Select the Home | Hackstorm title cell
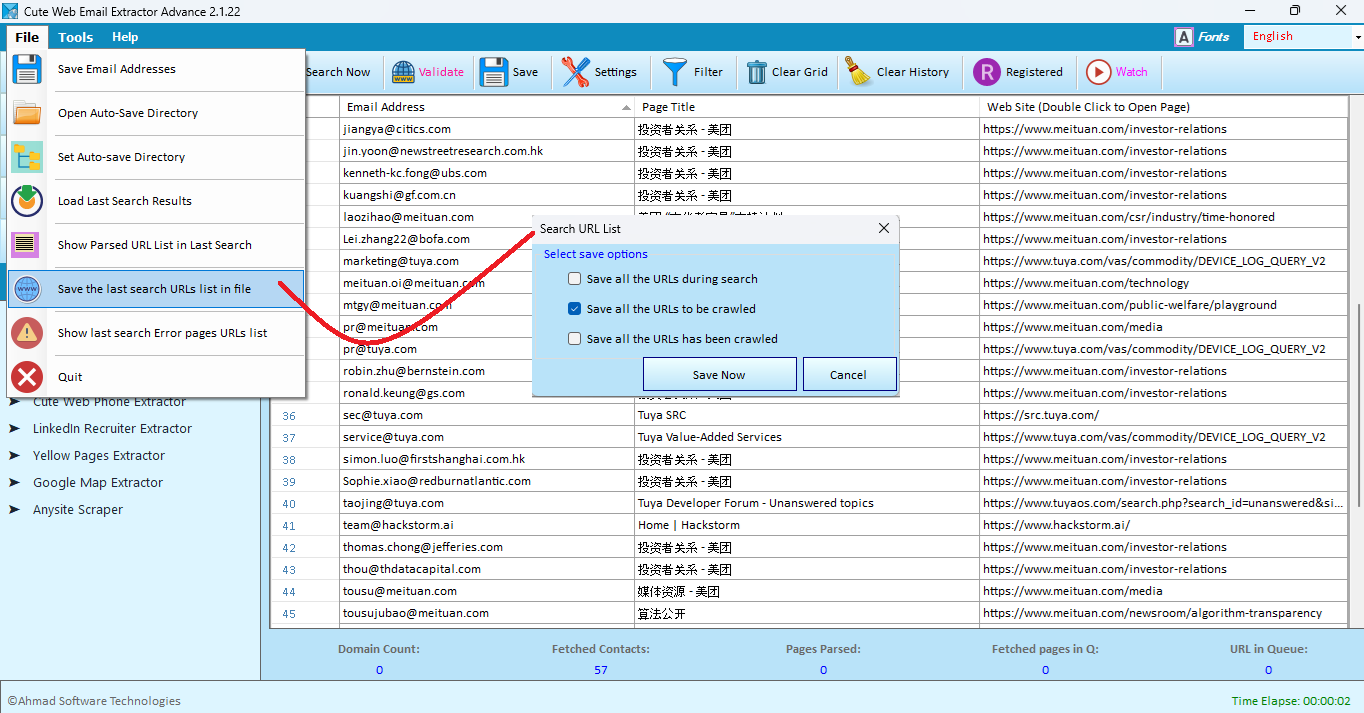 click(x=807, y=525)
